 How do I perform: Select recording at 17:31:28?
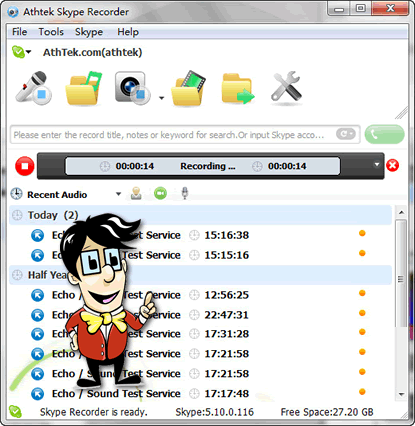point(200,334)
